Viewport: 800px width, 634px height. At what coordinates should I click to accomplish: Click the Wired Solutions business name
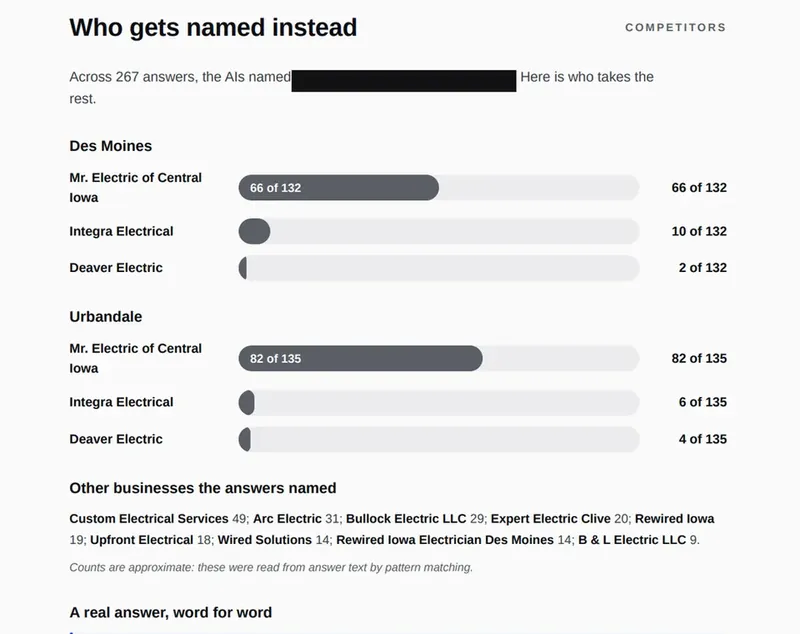pos(265,540)
